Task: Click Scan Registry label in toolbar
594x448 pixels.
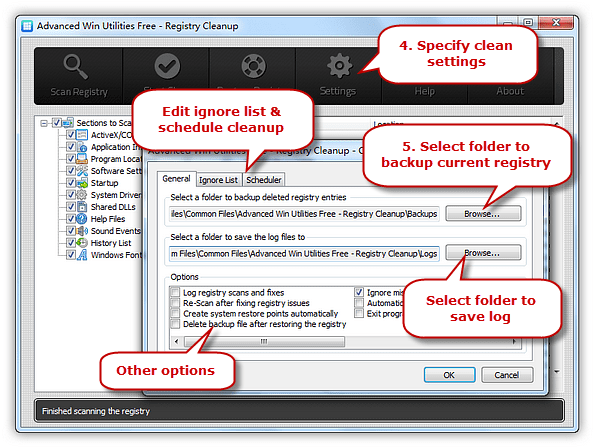Action: 79,92
